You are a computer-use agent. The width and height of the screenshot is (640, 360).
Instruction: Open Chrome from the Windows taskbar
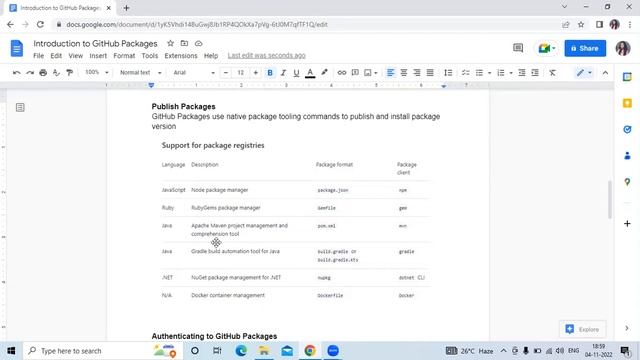coord(310,351)
